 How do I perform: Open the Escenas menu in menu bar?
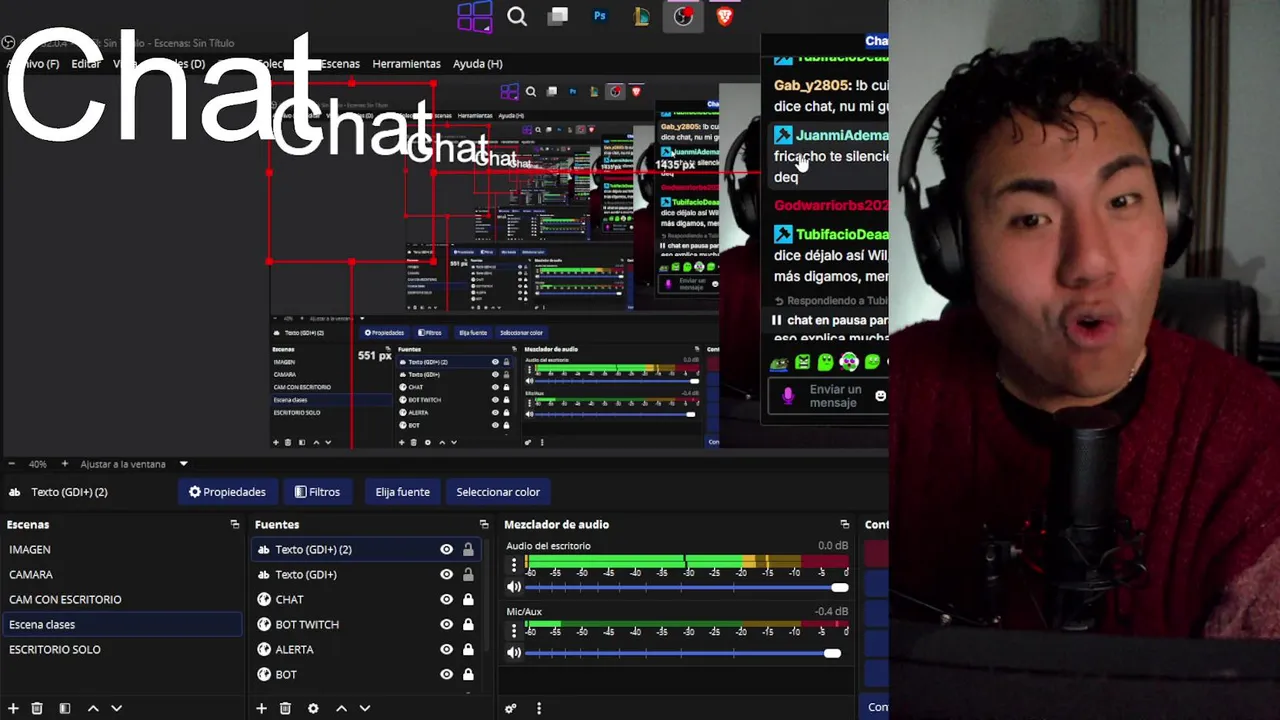tap(340, 64)
